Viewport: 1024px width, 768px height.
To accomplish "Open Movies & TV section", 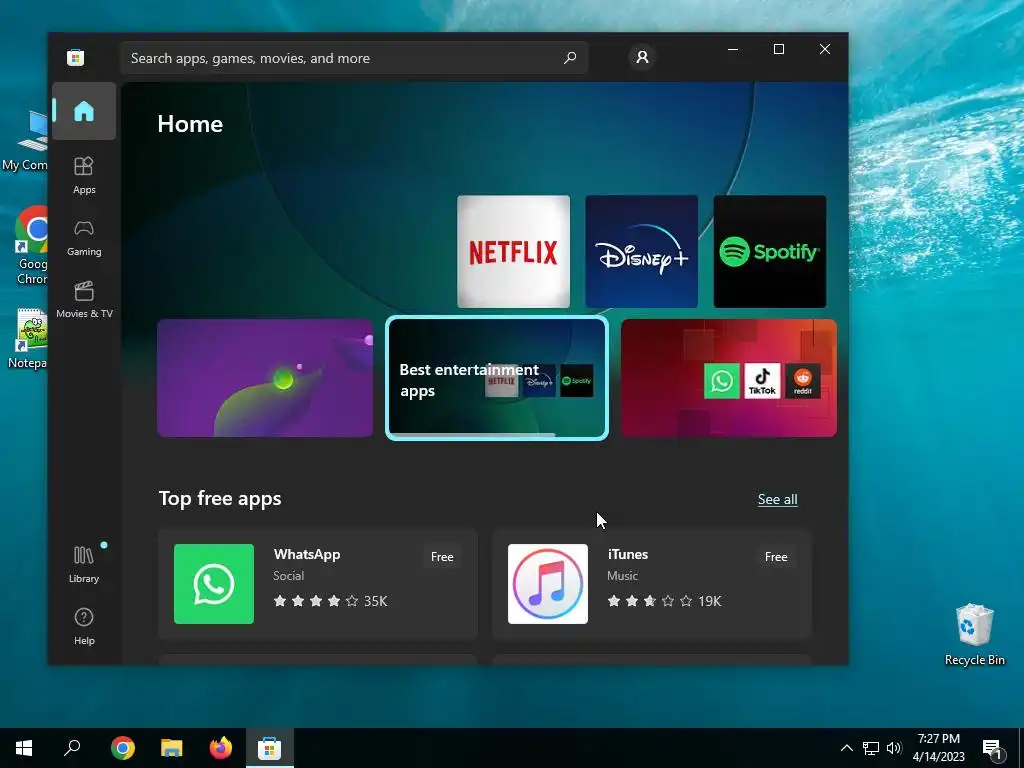I will pyautogui.click(x=84, y=300).
